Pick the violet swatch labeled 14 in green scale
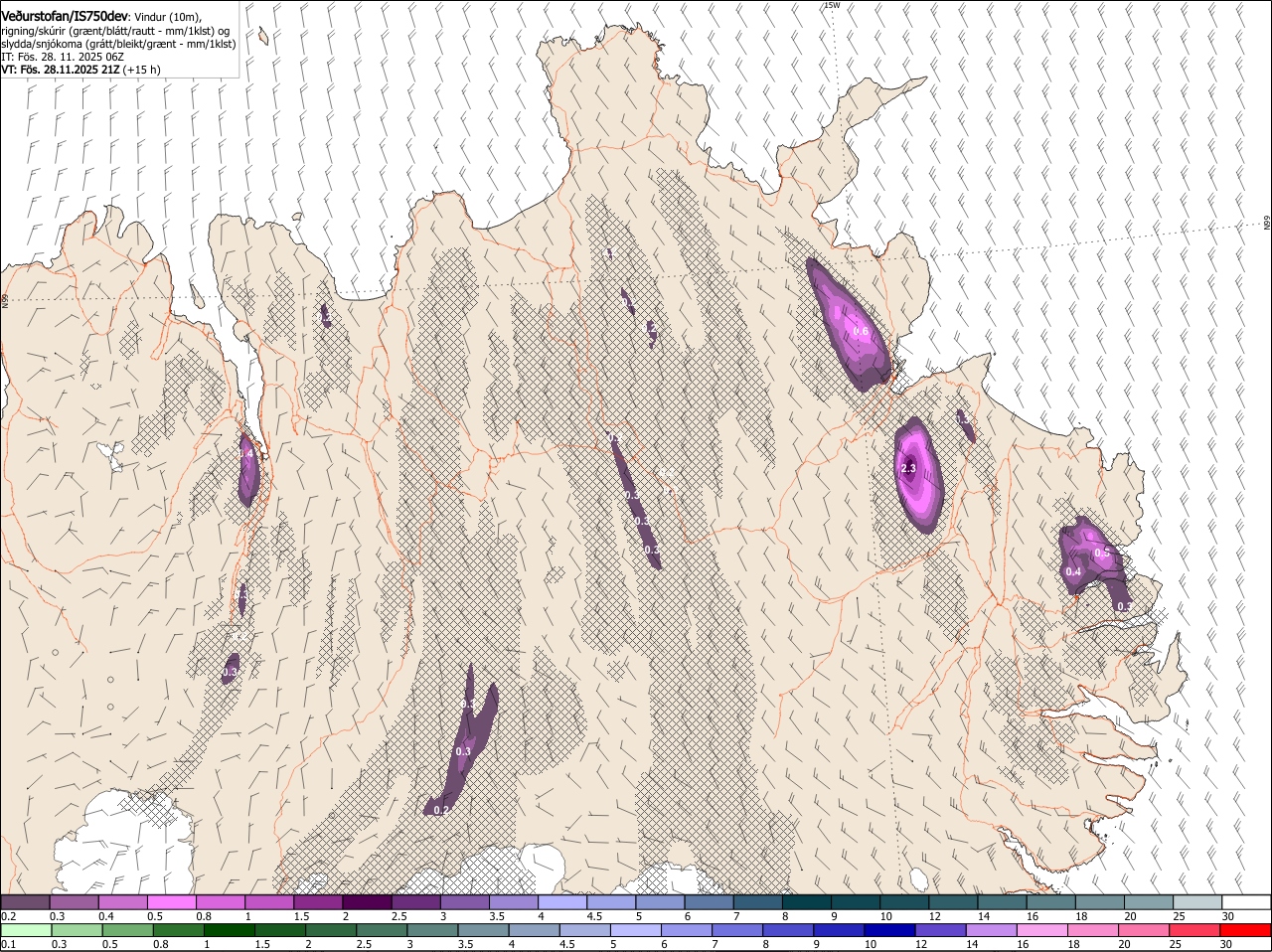 991,930
